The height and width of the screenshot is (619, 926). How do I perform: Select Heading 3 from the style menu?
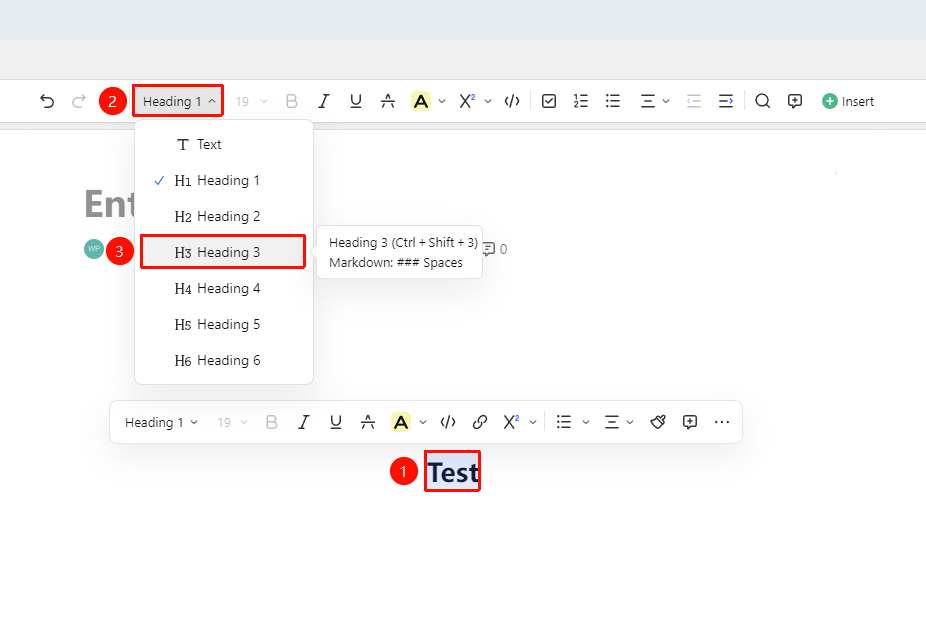[x=223, y=252]
